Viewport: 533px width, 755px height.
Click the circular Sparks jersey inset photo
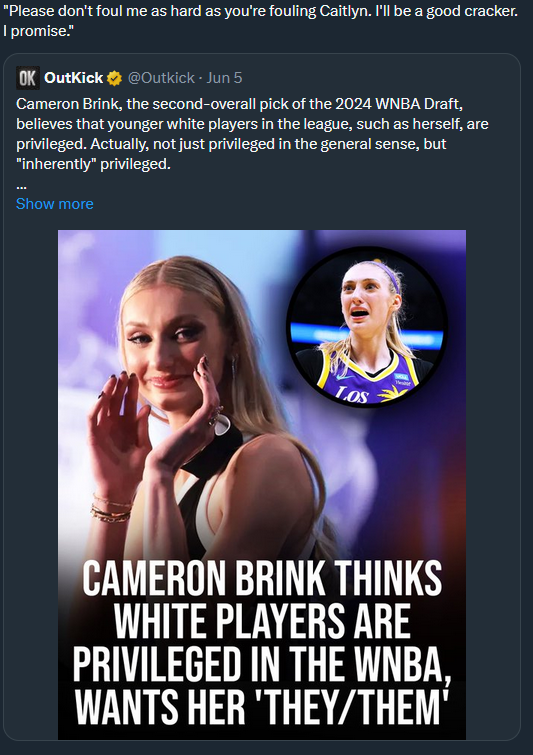click(x=367, y=326)
